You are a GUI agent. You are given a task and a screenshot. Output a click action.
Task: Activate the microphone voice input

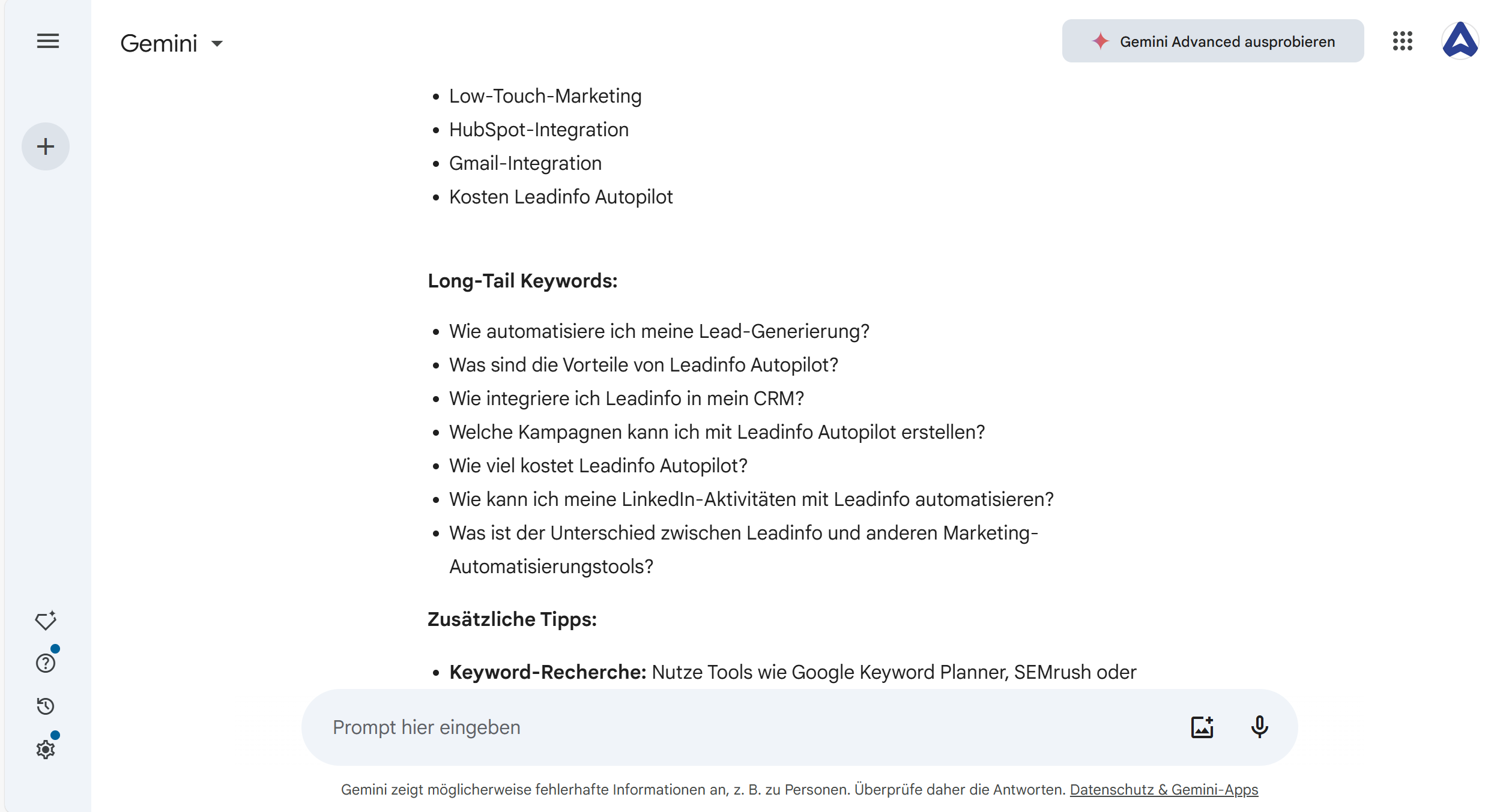point(1259,727)
